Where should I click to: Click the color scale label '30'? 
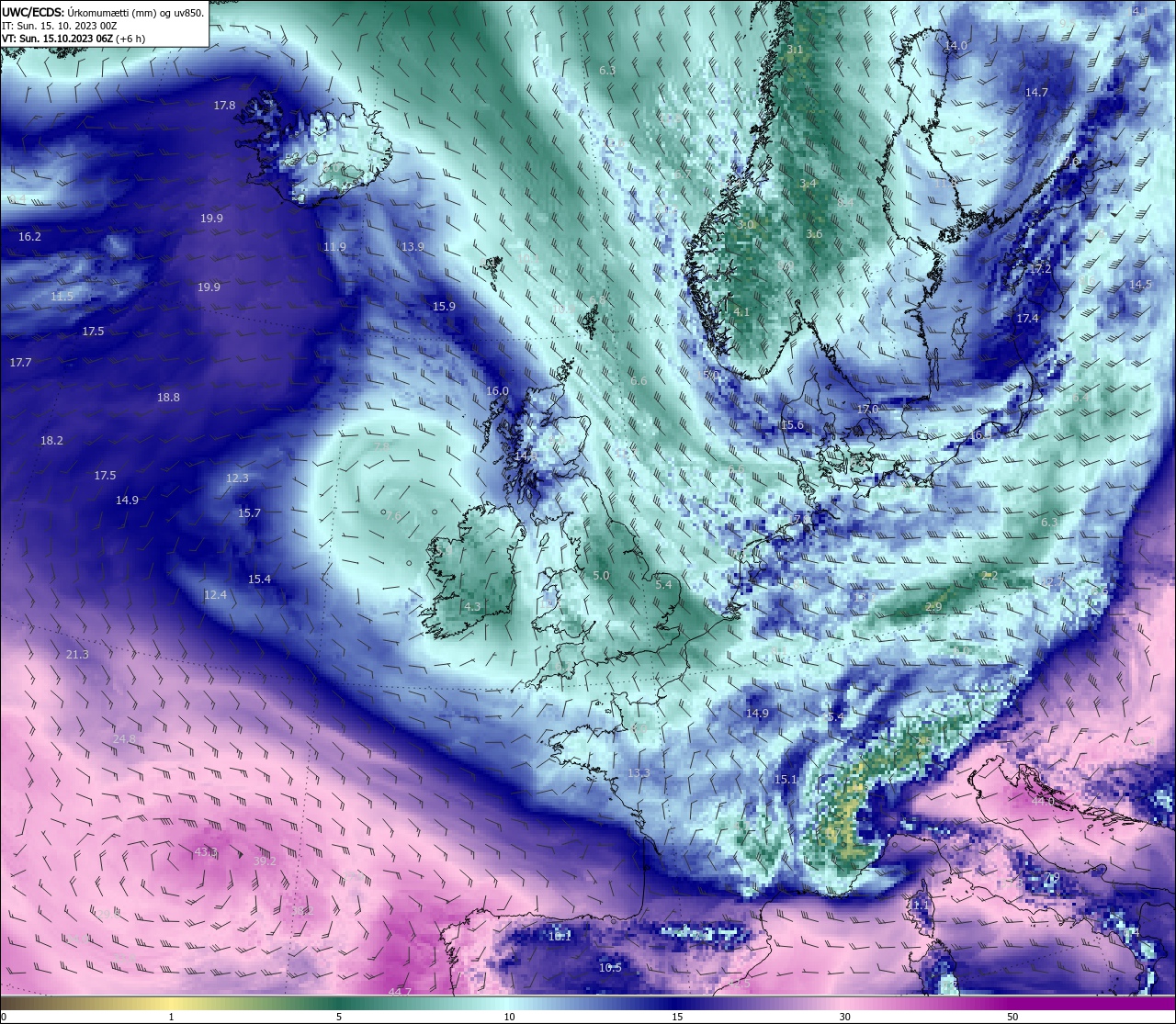click(x=844, y=1017)
